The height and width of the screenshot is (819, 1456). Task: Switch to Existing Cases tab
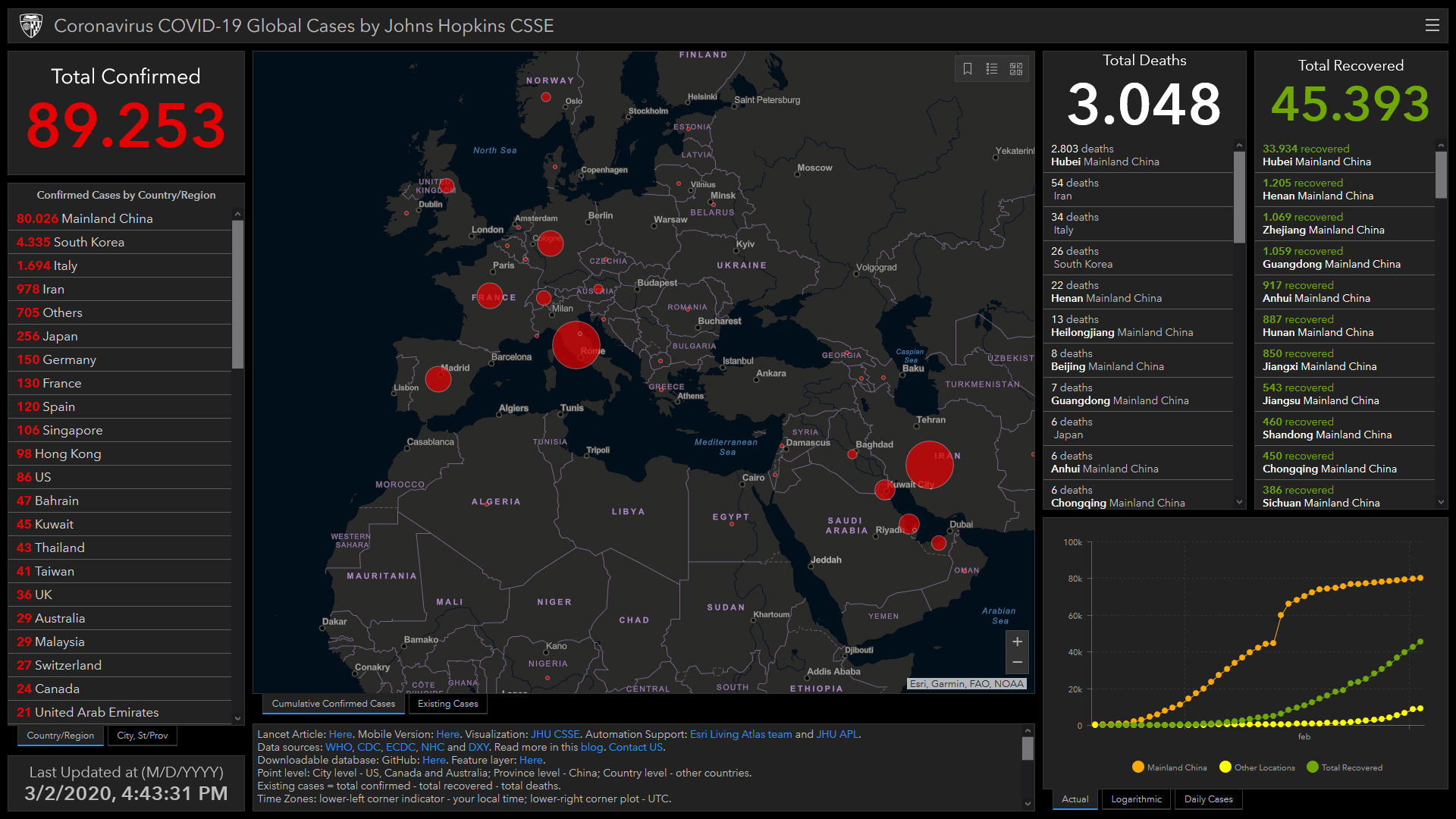pyautogui.click(x=448, y=704)
